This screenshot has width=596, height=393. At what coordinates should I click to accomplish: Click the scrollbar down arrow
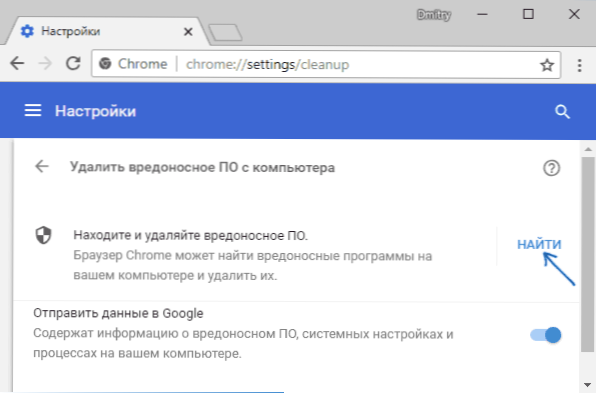click(588, 385)
